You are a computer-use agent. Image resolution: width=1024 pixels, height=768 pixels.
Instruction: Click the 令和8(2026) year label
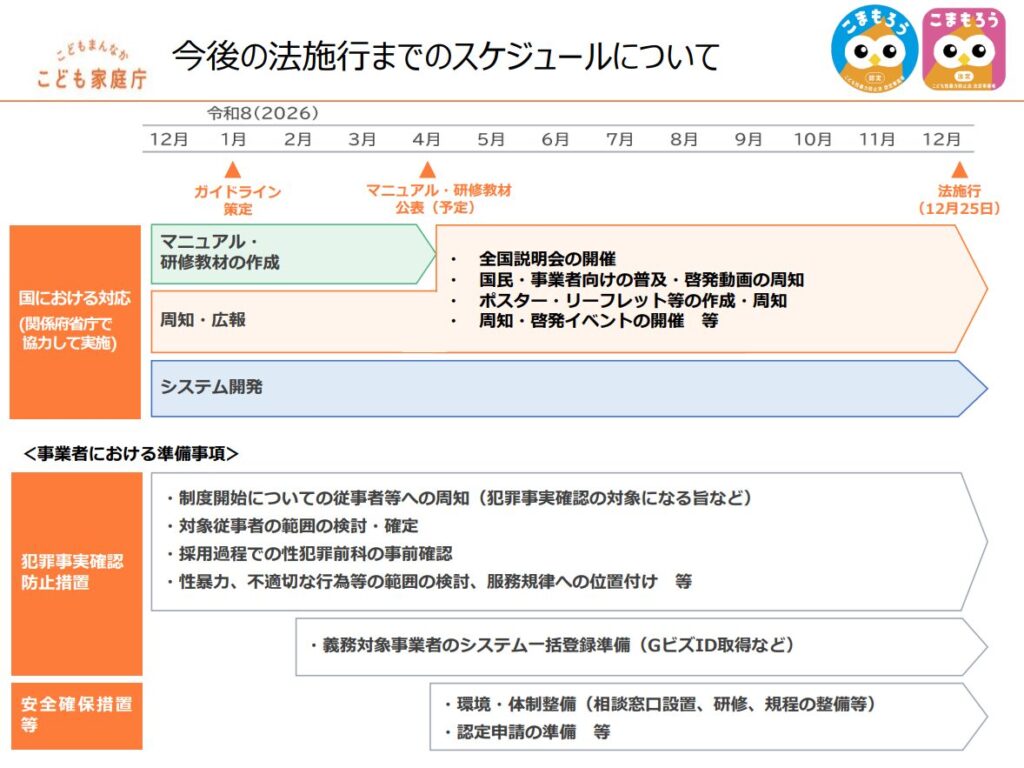[x=263, y=113]
